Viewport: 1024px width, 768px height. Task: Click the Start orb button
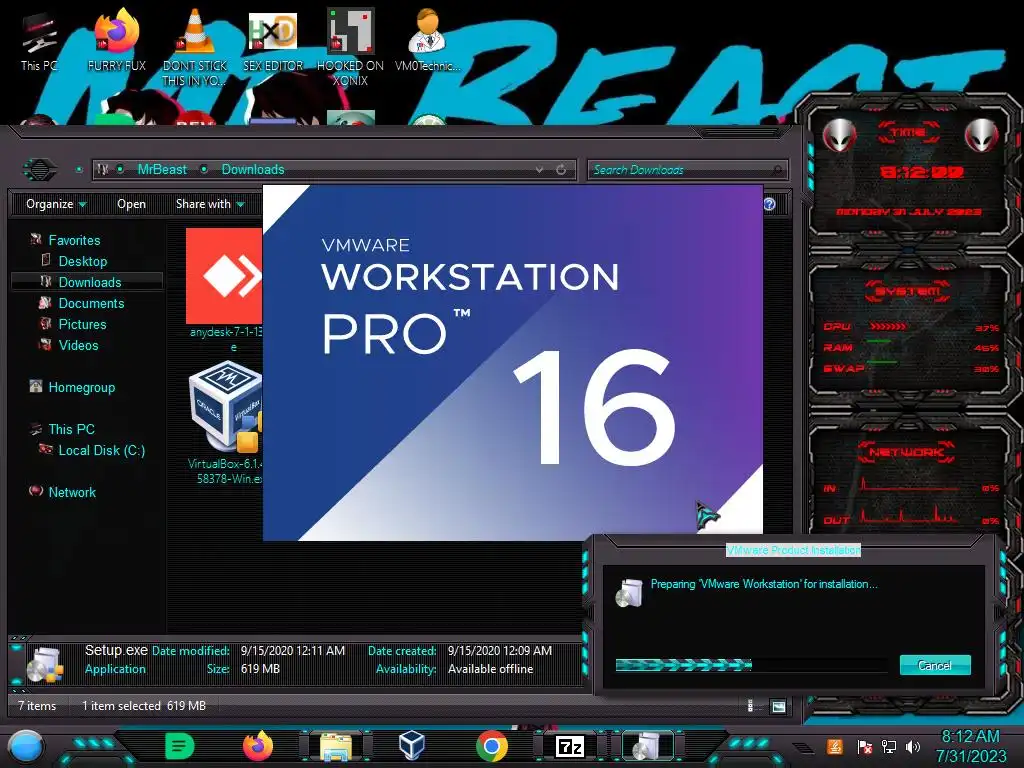click(26, 746)
